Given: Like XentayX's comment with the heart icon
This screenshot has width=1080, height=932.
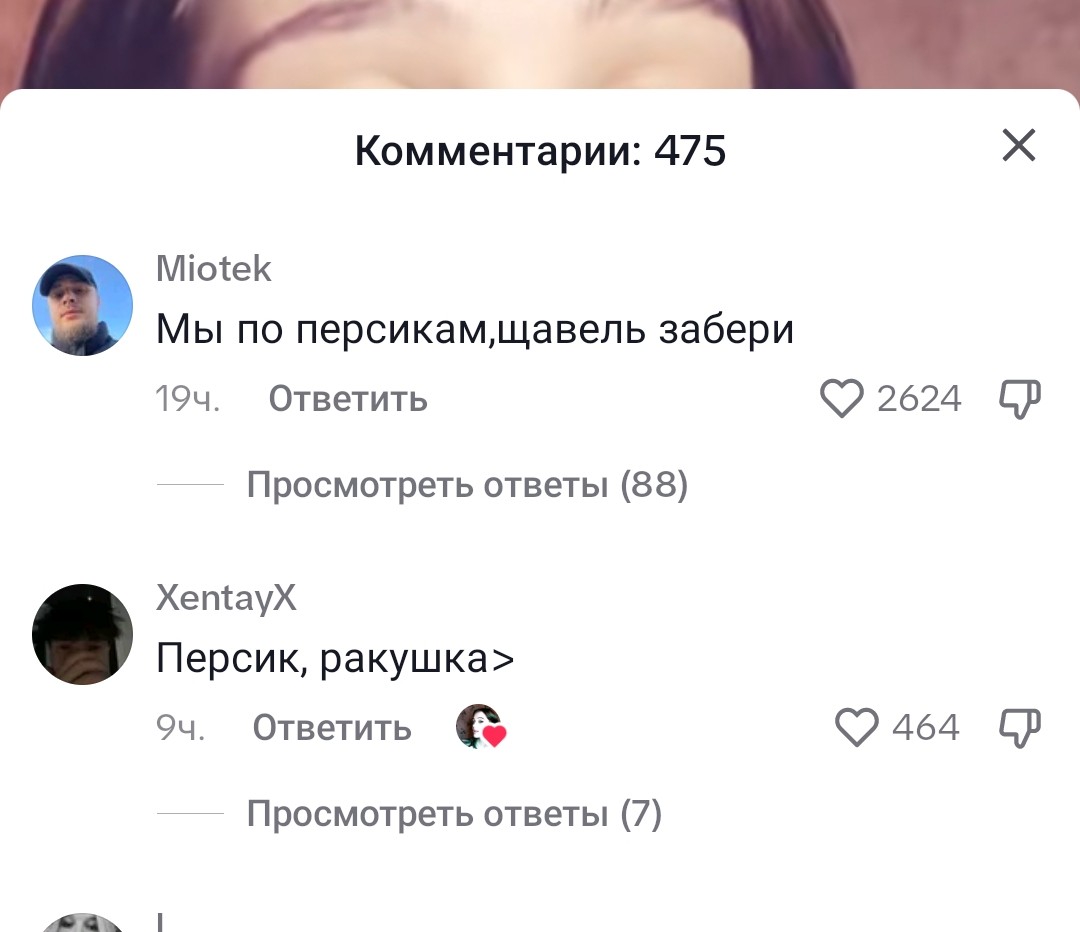Looking at the screenshot, I should point(856,727).
